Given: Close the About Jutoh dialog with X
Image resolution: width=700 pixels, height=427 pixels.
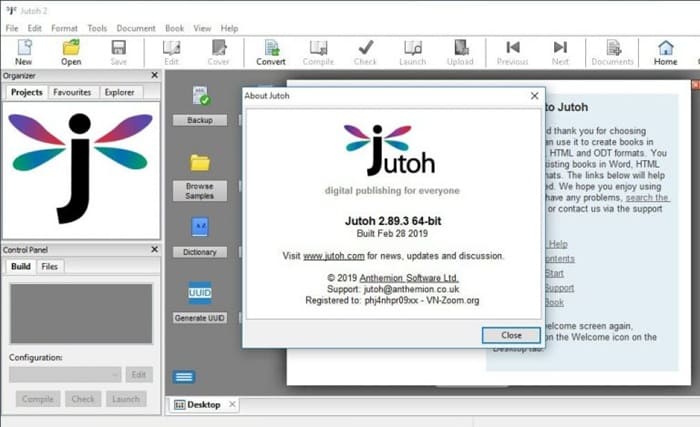Looking at the screenshot, I should tap(534, 96).
